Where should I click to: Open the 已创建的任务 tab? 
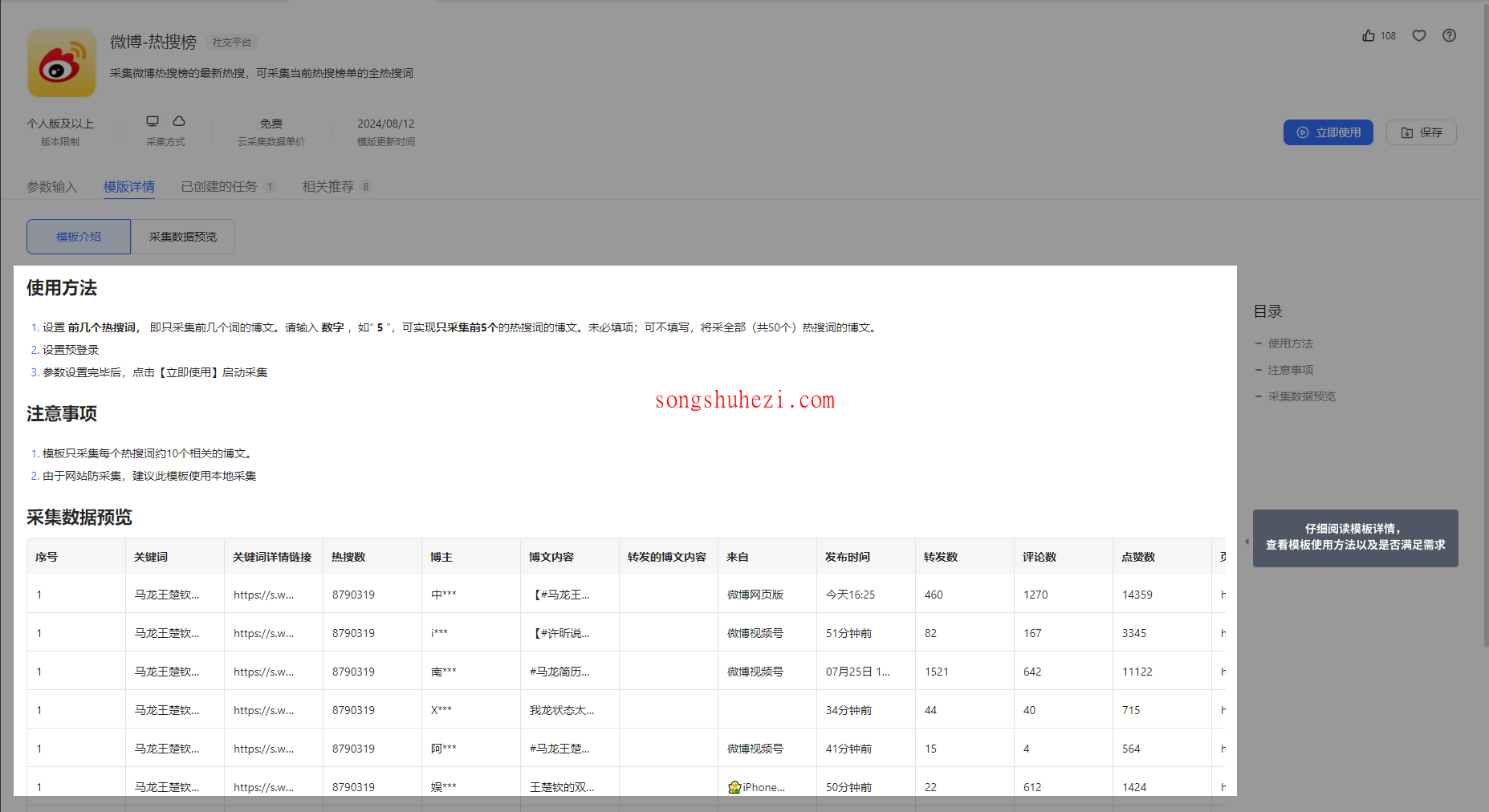click(x=228, y=186)
